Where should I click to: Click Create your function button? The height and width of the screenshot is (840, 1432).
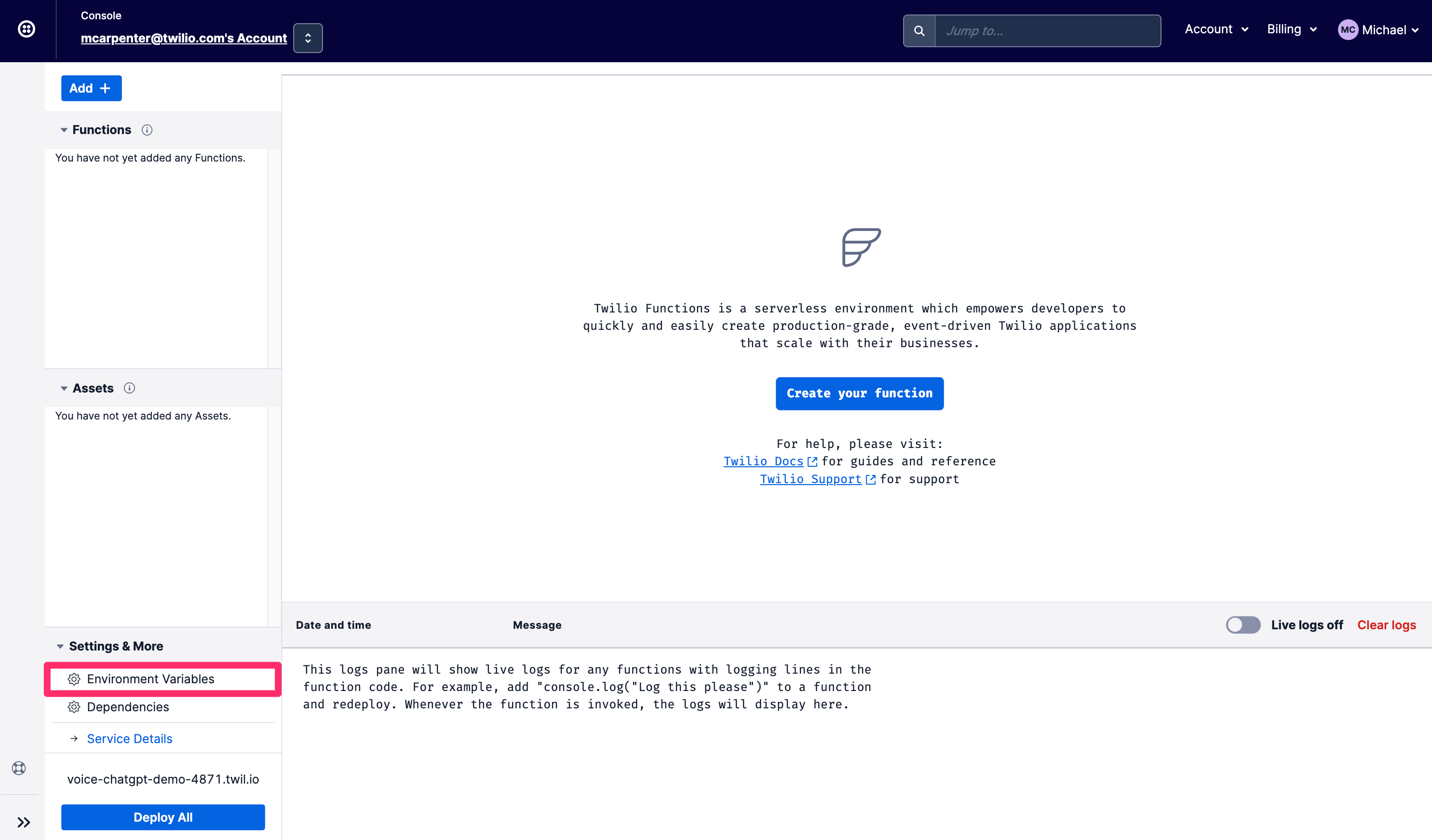[859, 393]
